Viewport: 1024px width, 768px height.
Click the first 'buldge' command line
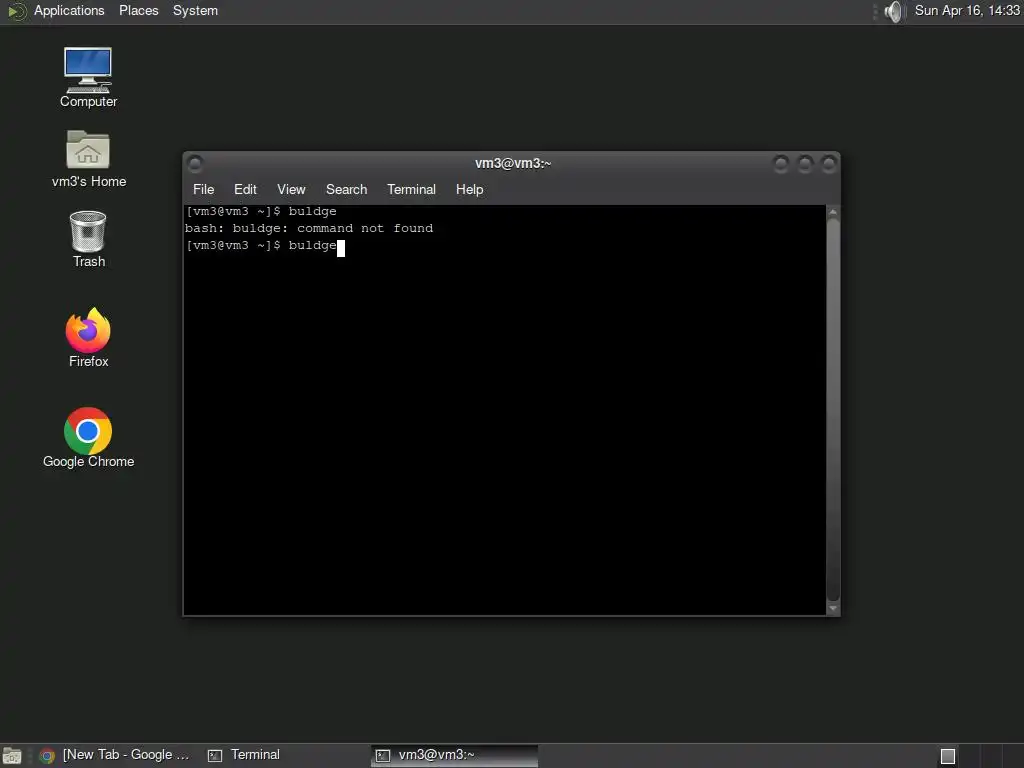261,211
